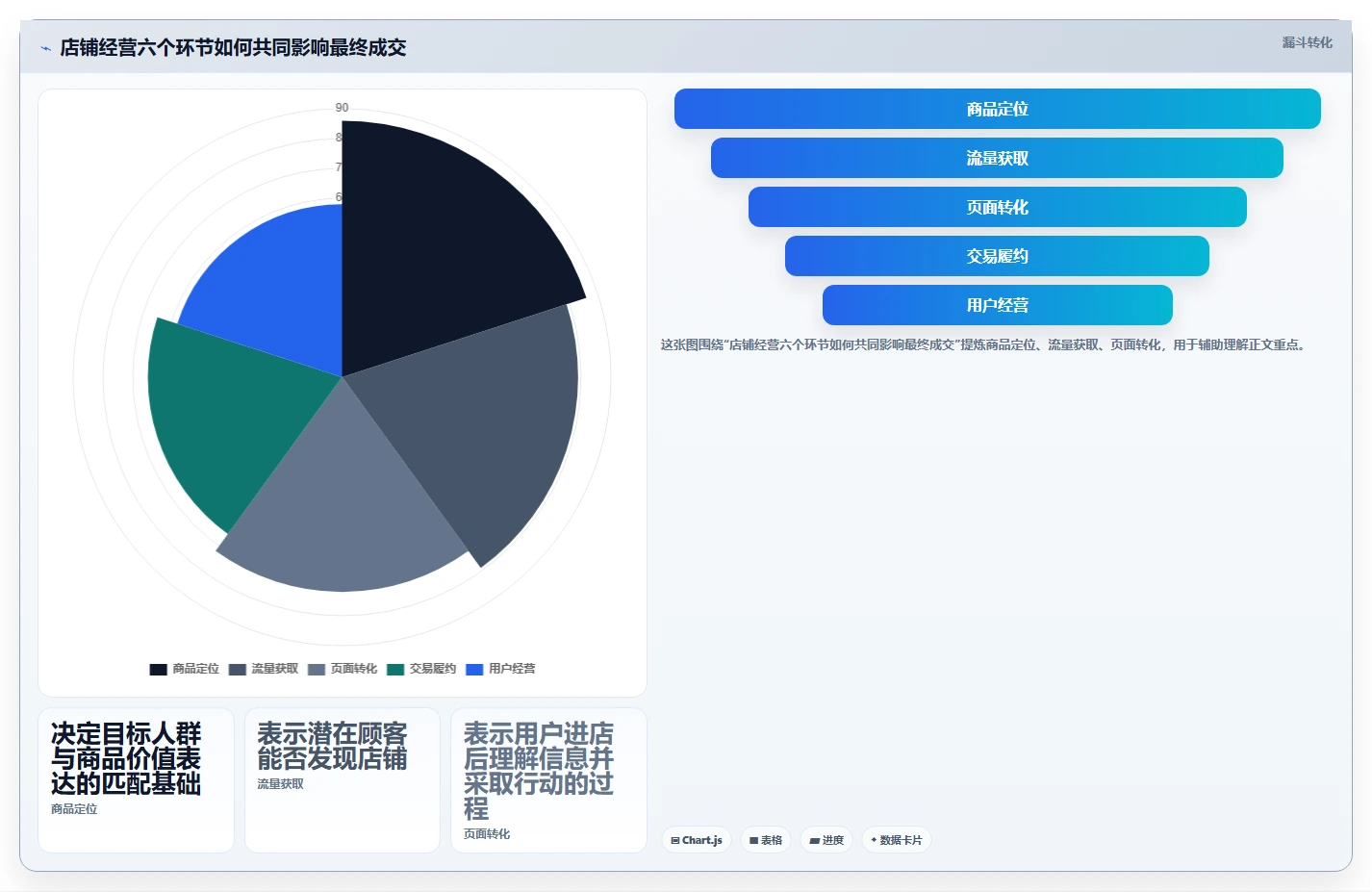Viewport: 1372px width, 892px height.
Task: Open the 决定目标人群与商品价值表达的匹配基础 card
Action: click(x=136, y=780)
